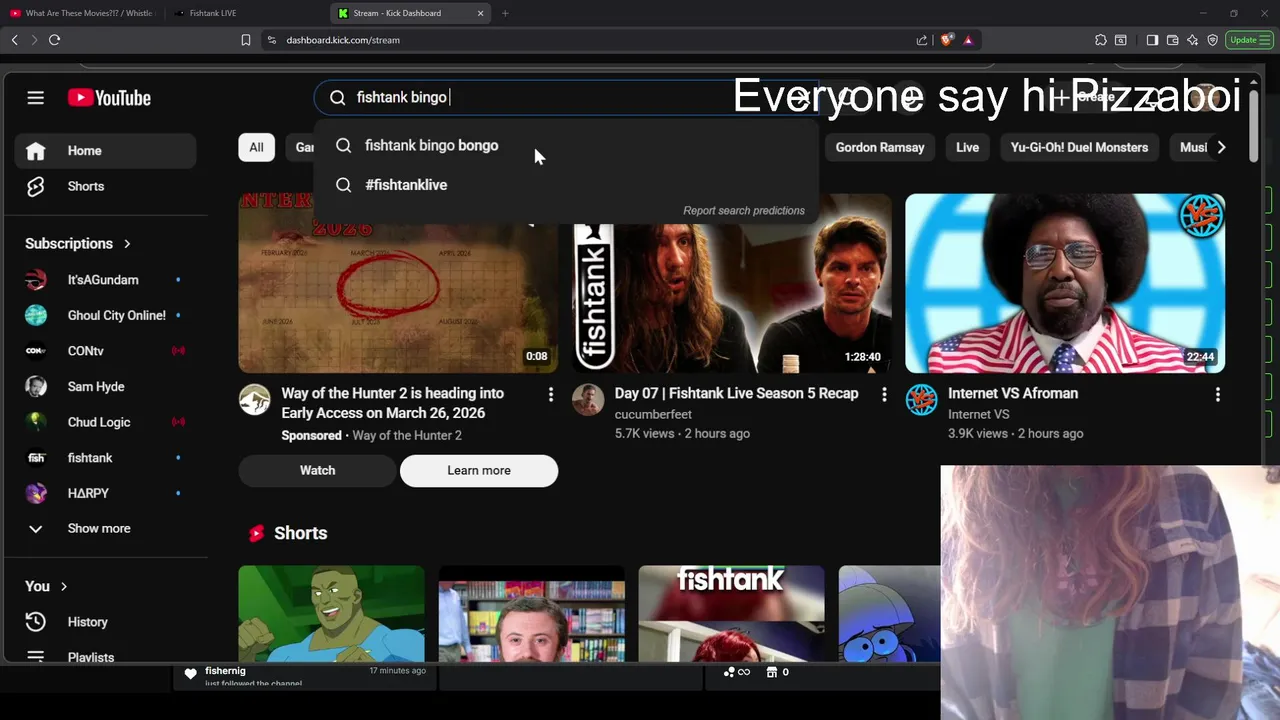
Task: Open It'sAGundam channel subscription
Action: [105, 280]
